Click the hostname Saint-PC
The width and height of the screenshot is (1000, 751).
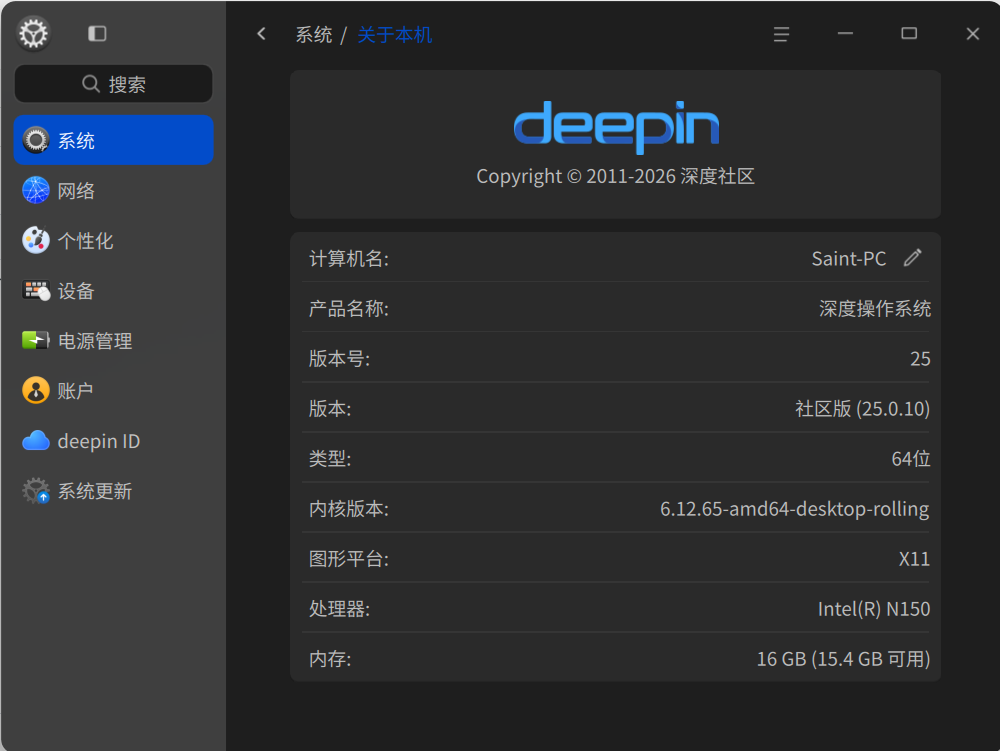click(x=848, y=258)
